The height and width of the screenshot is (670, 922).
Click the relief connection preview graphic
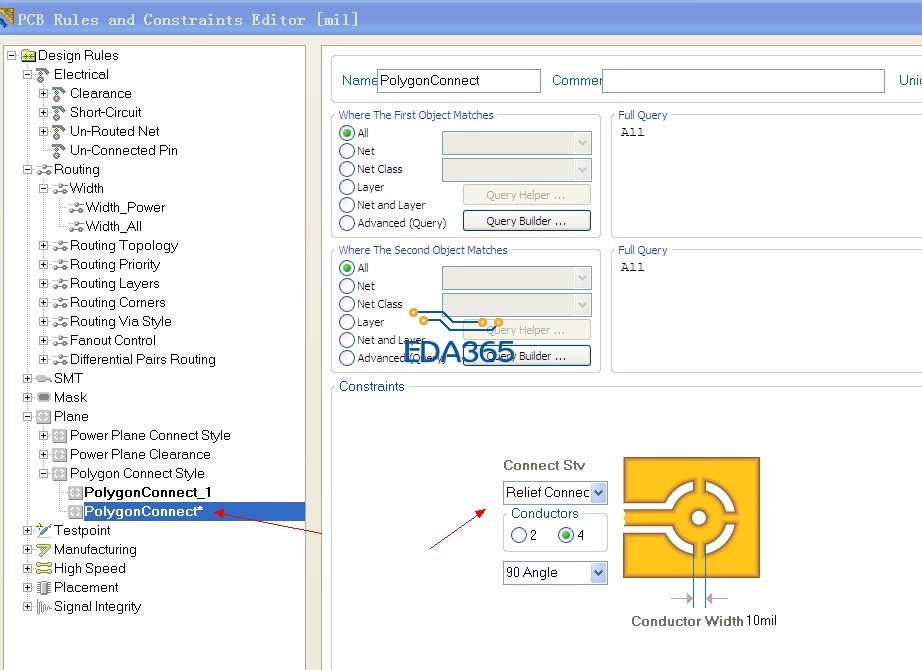[x=692, y=518]
